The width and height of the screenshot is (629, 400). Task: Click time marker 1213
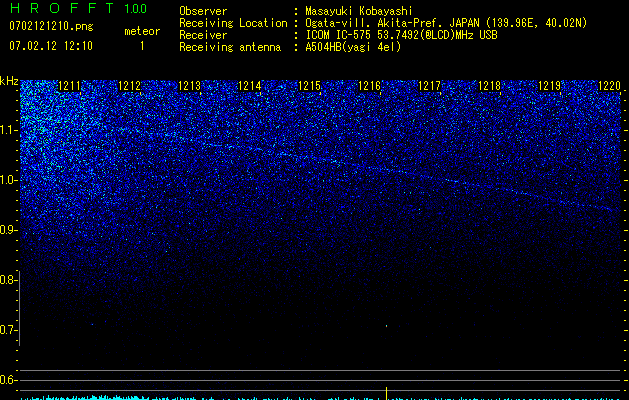tap(189, 86)
